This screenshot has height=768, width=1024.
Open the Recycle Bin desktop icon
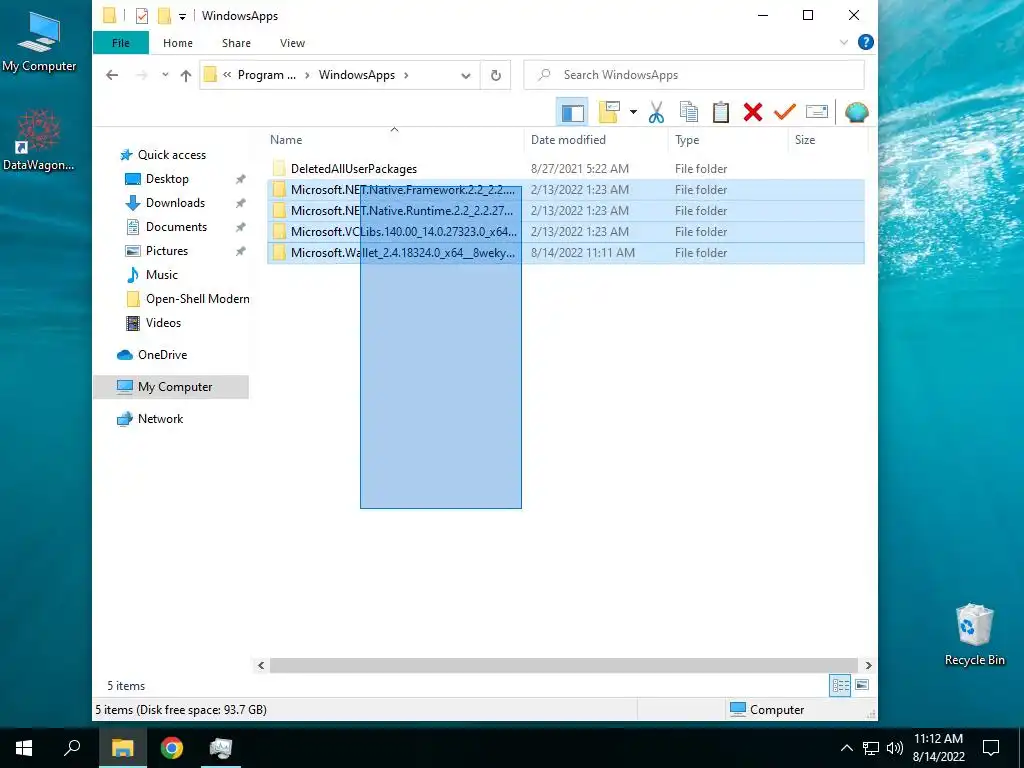(x=974, y=635)
